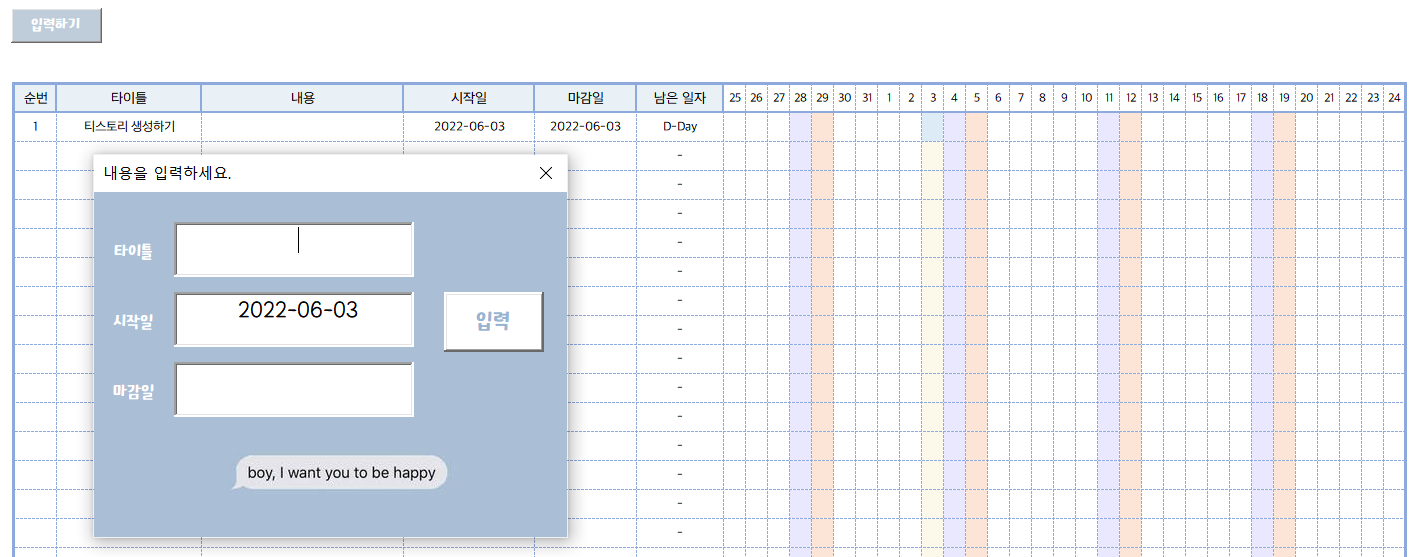Select the day 18 header in calendar
Screen dimensions: 1419x557
coord(1263,98)
